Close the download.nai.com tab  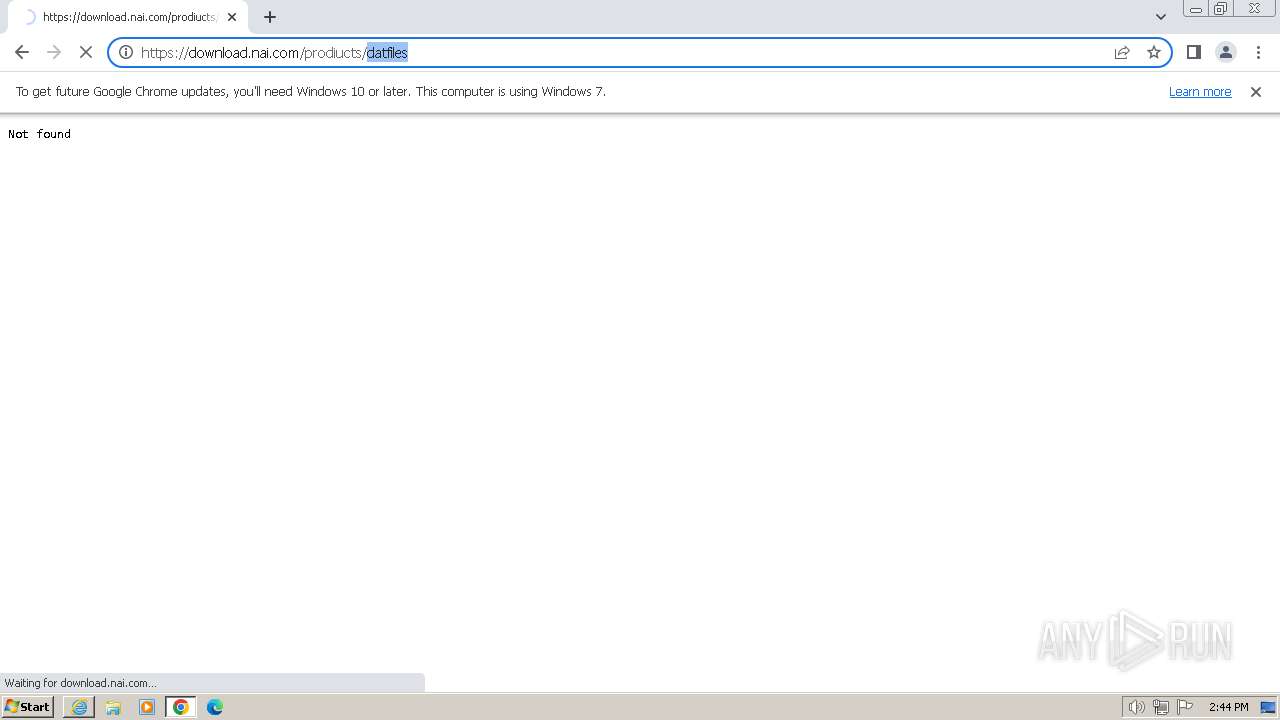point(232,17)
